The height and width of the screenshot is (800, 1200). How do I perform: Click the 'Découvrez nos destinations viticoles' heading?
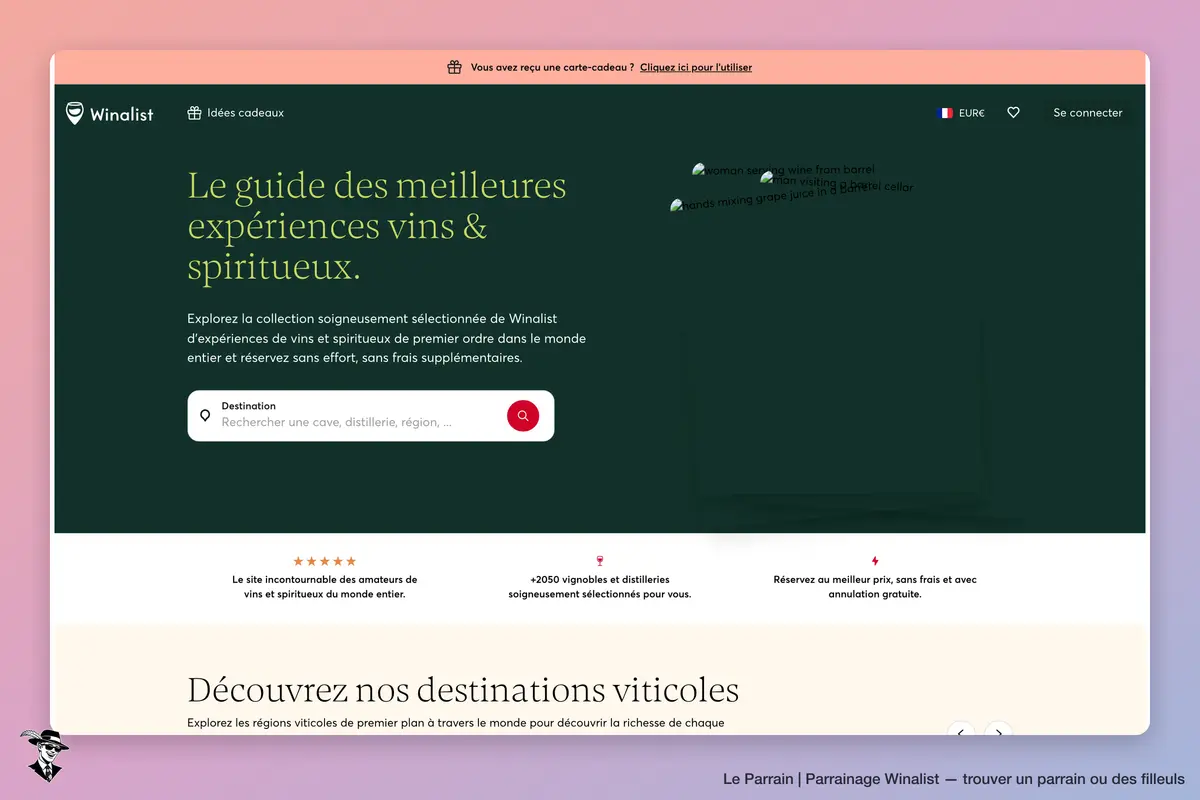coord(463,690)
